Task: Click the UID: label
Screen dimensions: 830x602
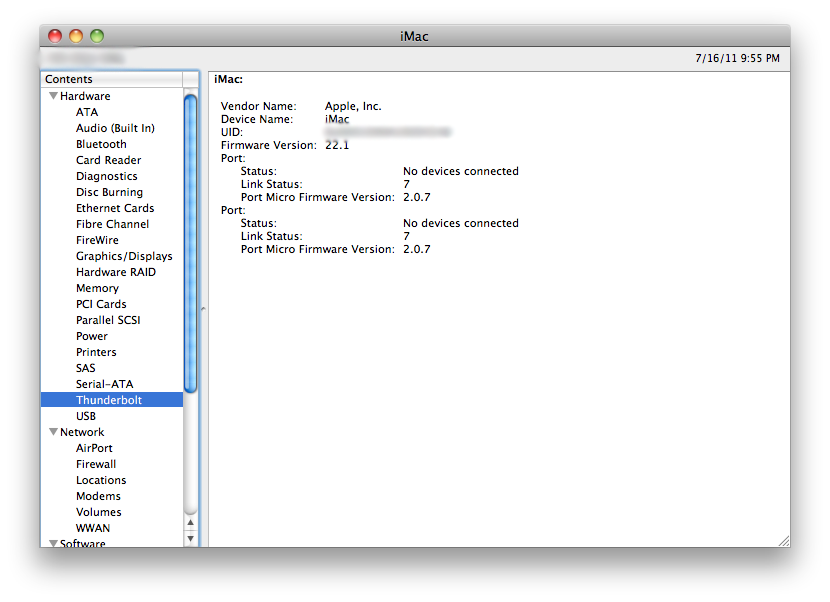Action: pos(232,132)
